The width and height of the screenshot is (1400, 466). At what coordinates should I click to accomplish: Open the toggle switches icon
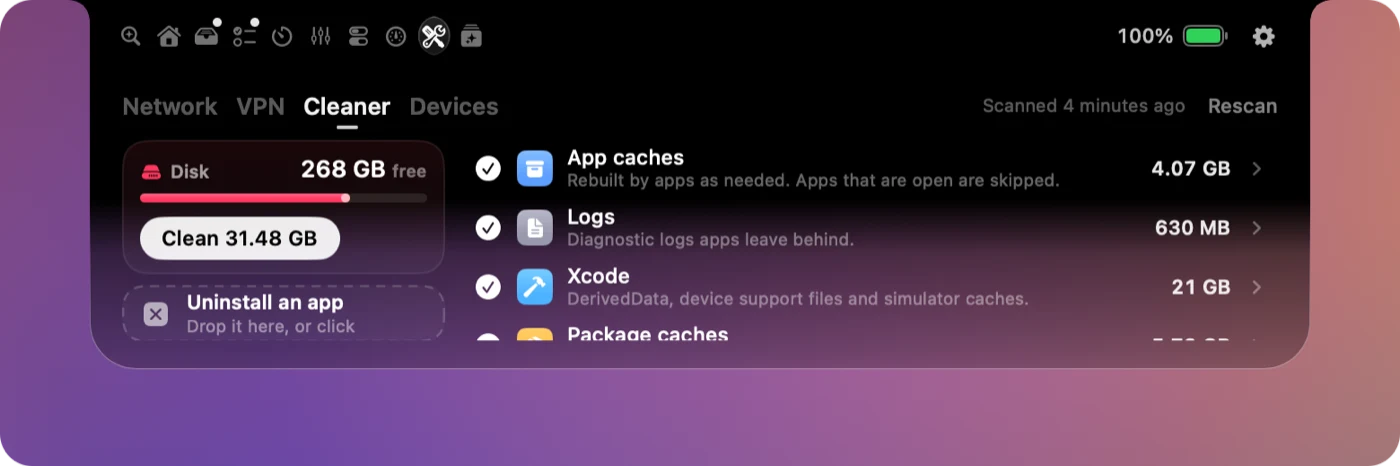[358, 36]
